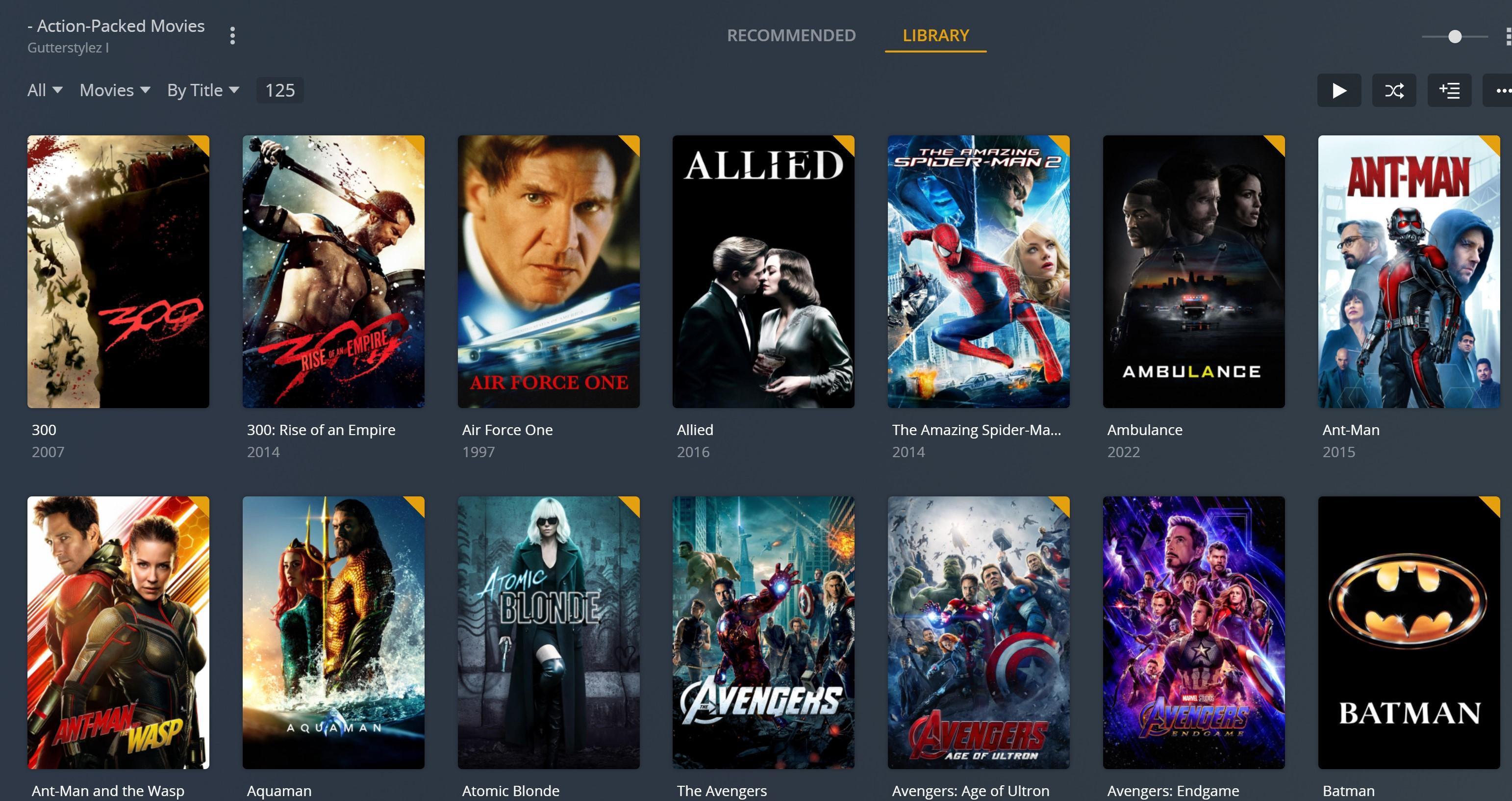Shuffle the movie library
Image resolution: width=1512 pixels, height=801 pixels.
tap(1394, 90)
